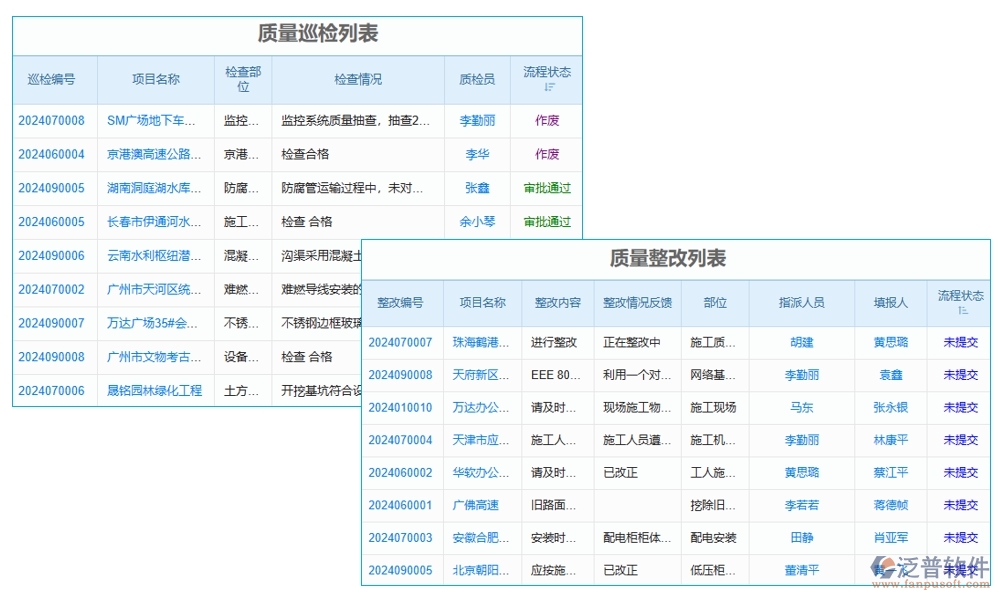This screenshot has width=1000, height=600.
Task: Click rectification number 2024090008
Action: [x=399, y=374]
